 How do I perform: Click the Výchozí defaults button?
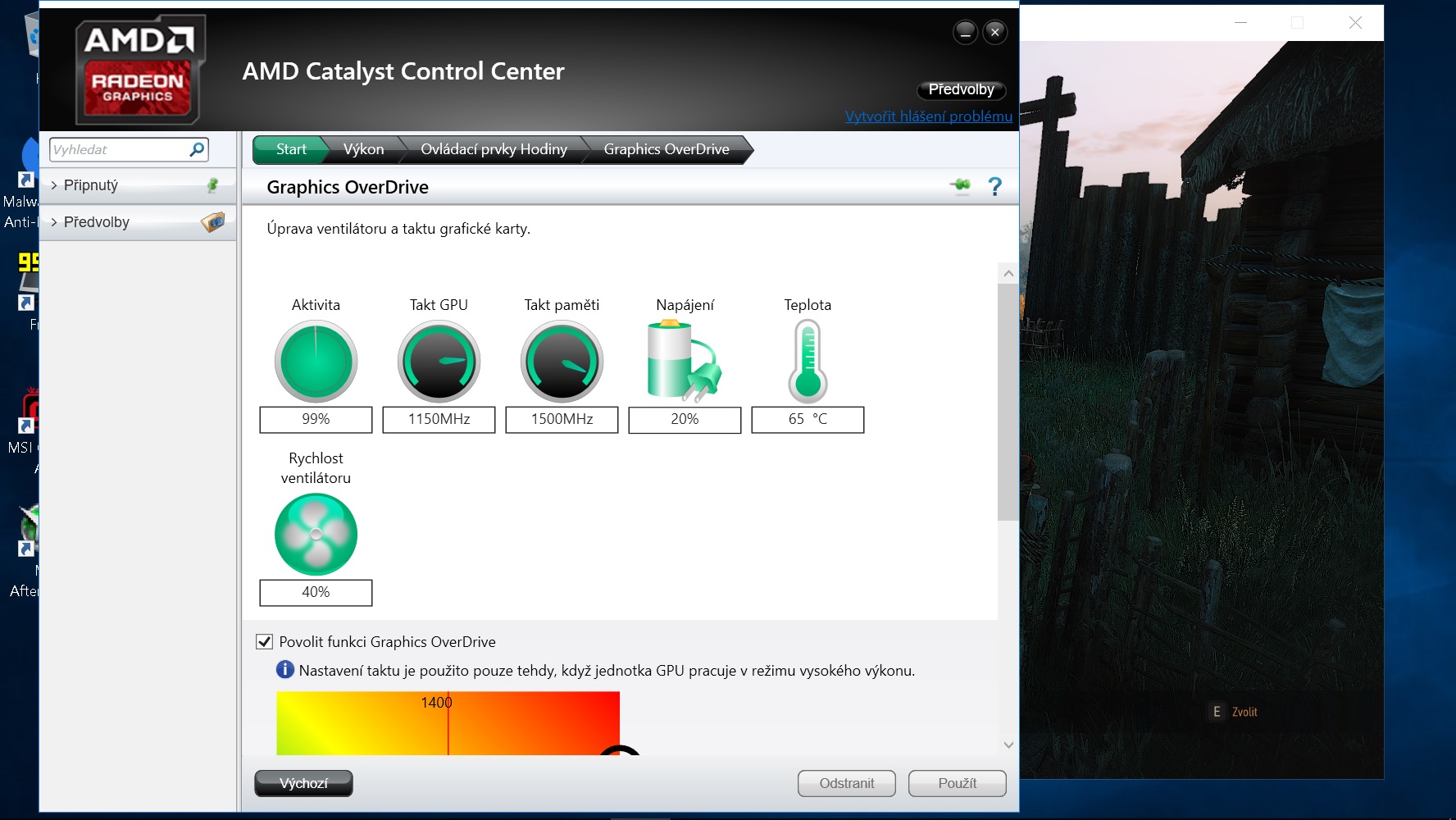[303, 783]
